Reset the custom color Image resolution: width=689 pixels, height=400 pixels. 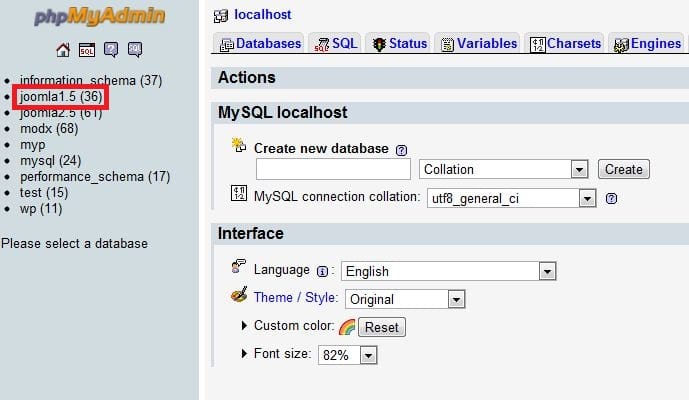pyautogui.click(x=381, y=327)
